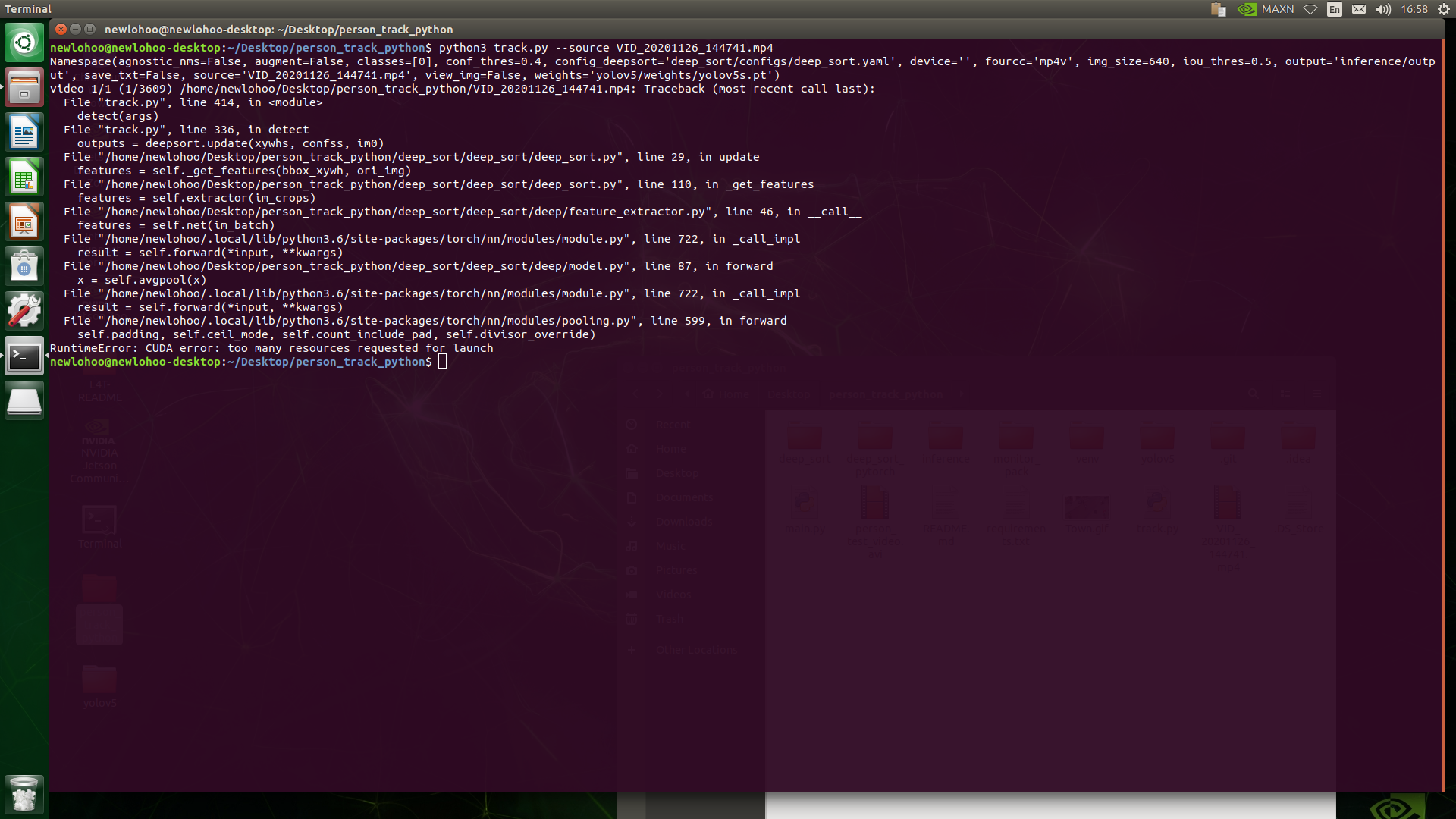This screenshot has width=1456, height=819.
Task: Open Ubuntu Software from the dock
Action: [x=24, y=265]
